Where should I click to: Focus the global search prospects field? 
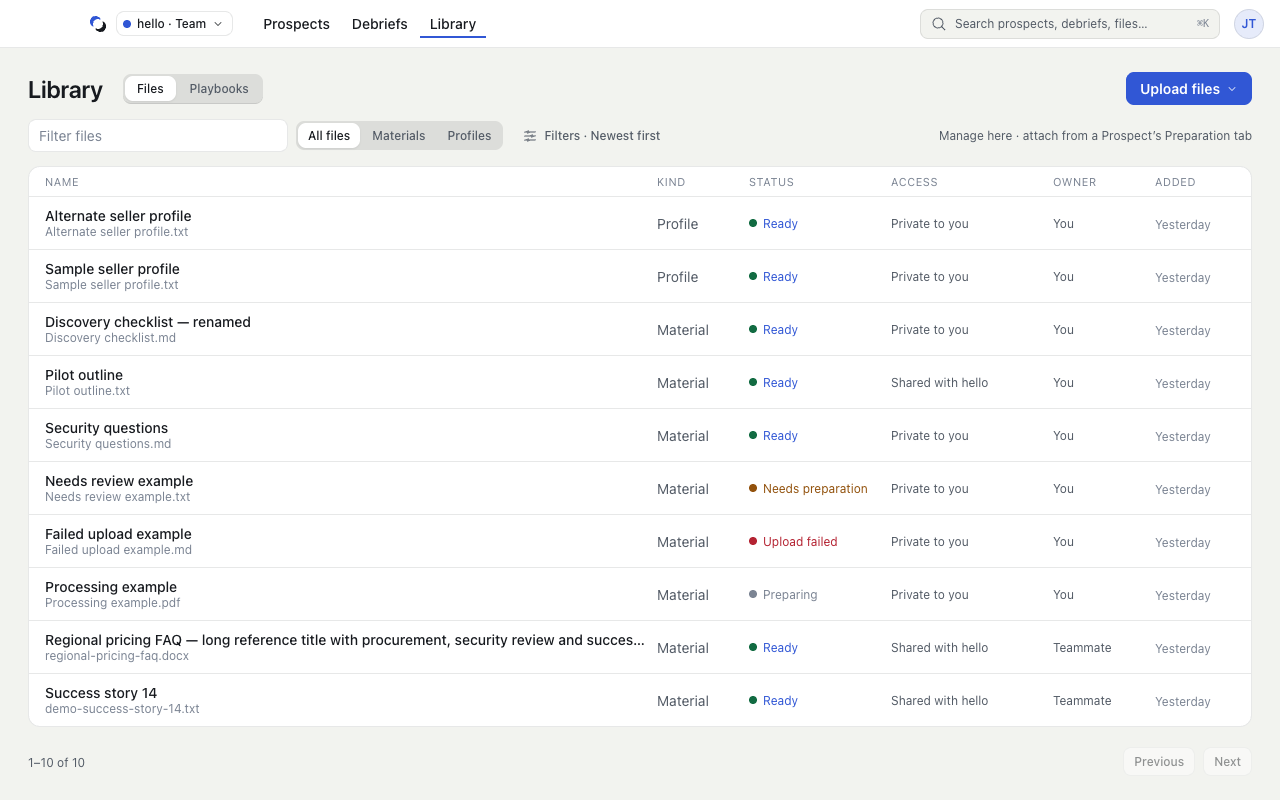pyautogui.click(x=1070, y=24)
